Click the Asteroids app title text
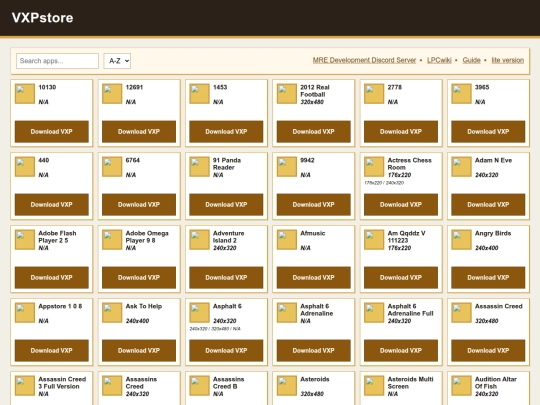Image resolution: width=540 pixels, height=405 pixels. pyautogui.click(x=315, y=379)
